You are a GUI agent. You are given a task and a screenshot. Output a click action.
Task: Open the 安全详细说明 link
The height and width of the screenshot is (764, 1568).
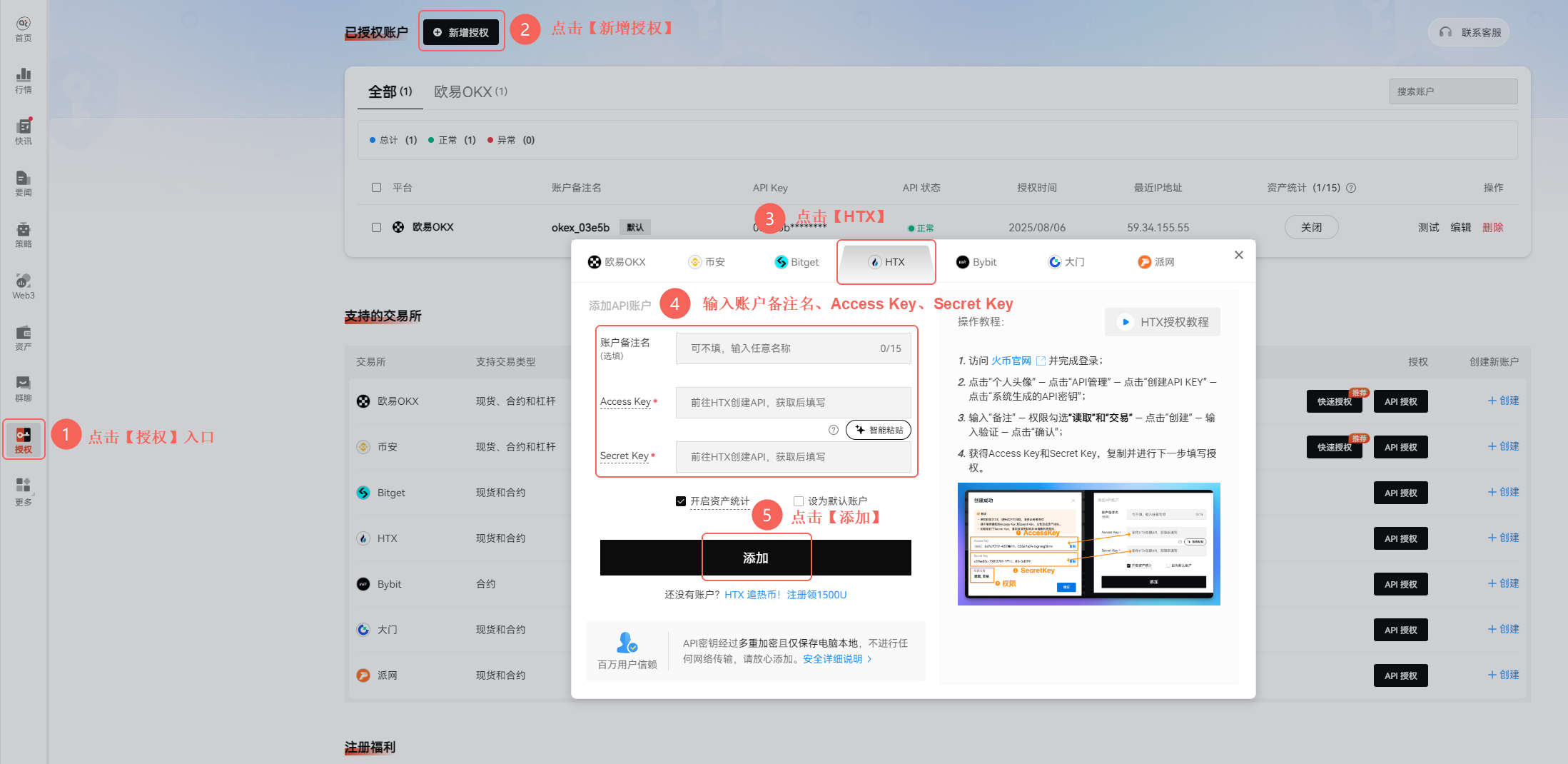point(836,659)
